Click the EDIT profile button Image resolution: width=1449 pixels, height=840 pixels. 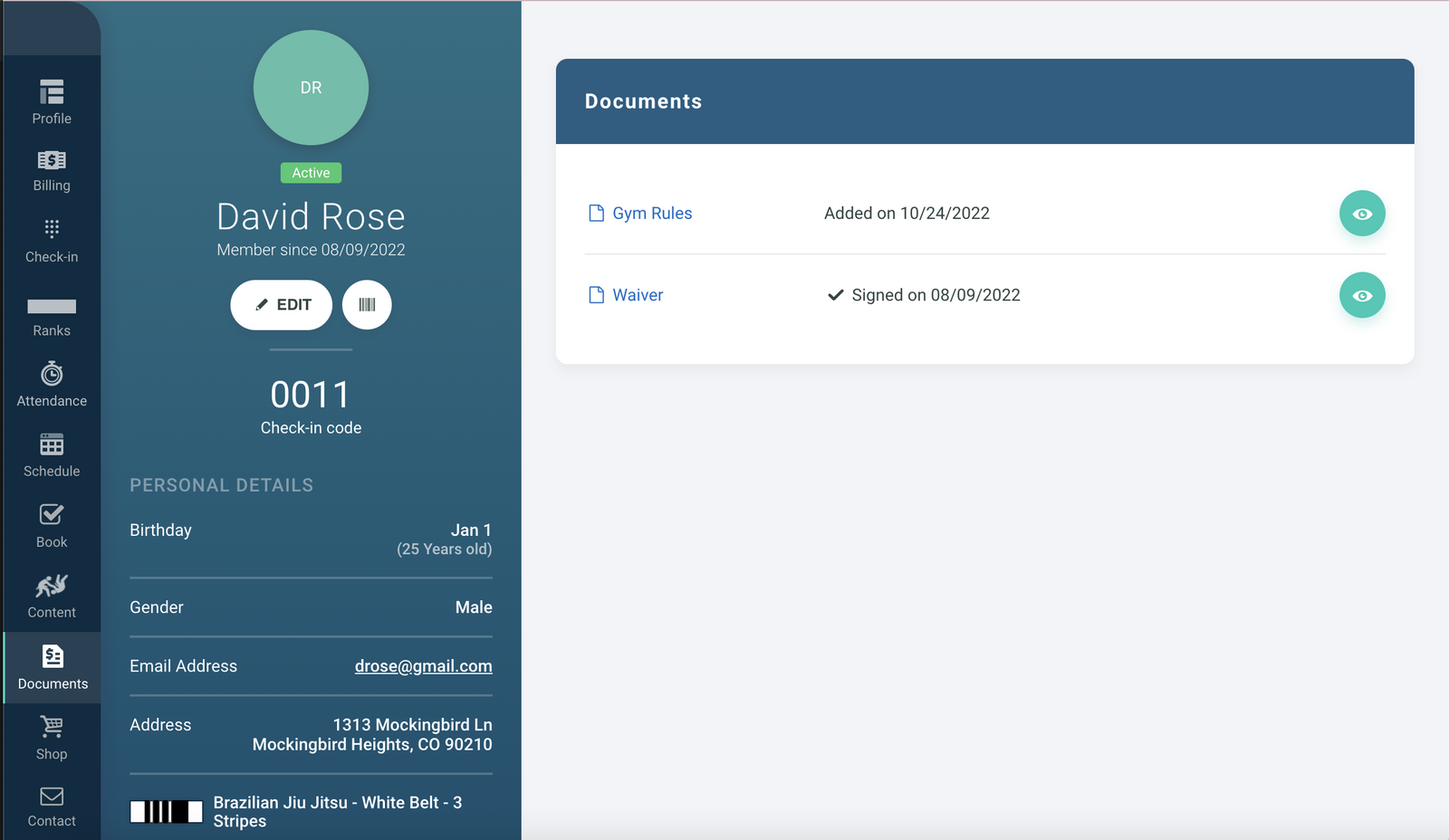(282, 305)
